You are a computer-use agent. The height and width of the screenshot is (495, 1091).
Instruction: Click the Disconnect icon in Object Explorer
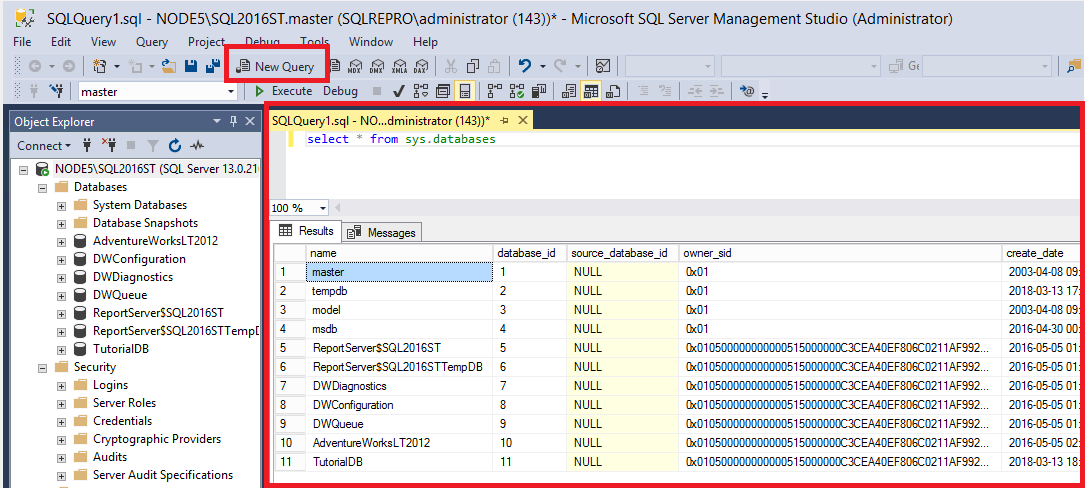(109, 145)
